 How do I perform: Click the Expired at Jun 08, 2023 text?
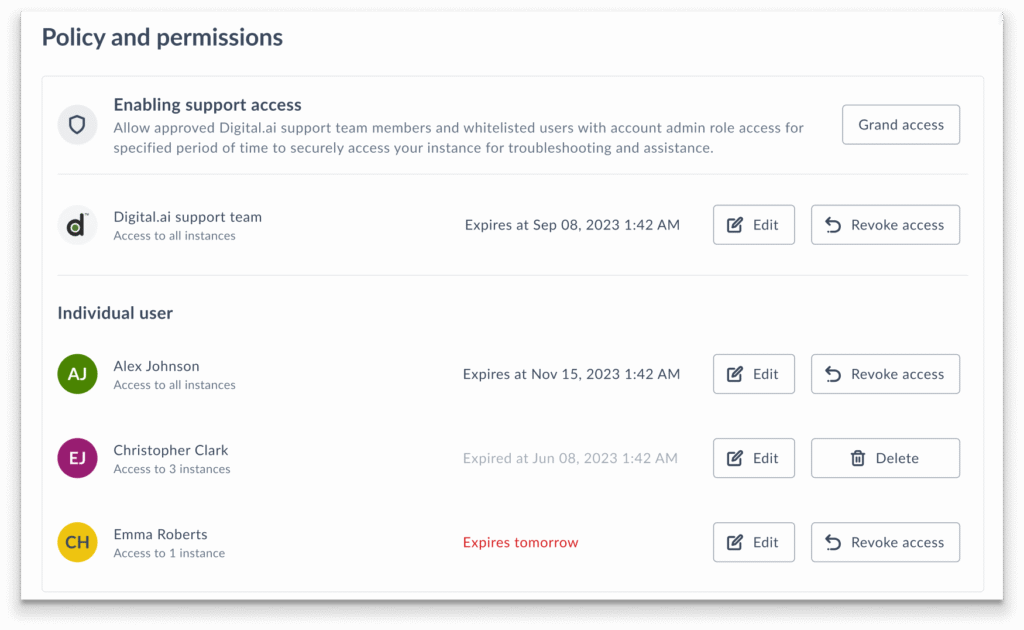(x=570, y=458)
